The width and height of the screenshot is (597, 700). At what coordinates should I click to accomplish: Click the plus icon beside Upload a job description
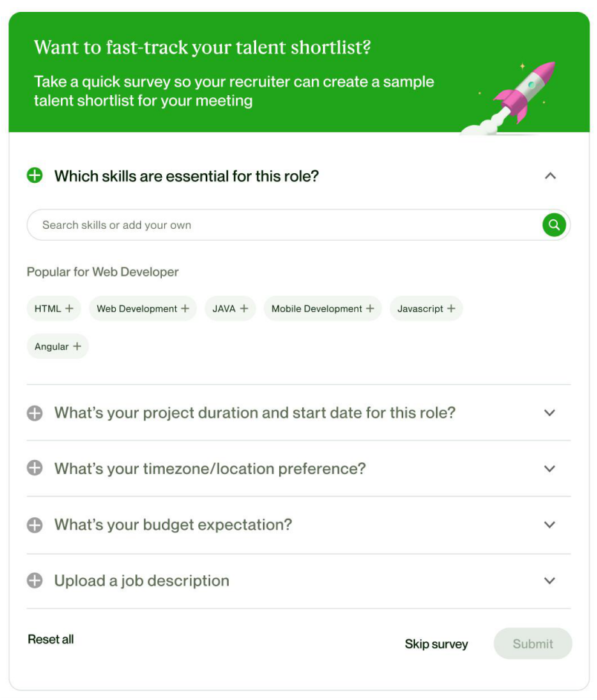click(x=35, y=581)
